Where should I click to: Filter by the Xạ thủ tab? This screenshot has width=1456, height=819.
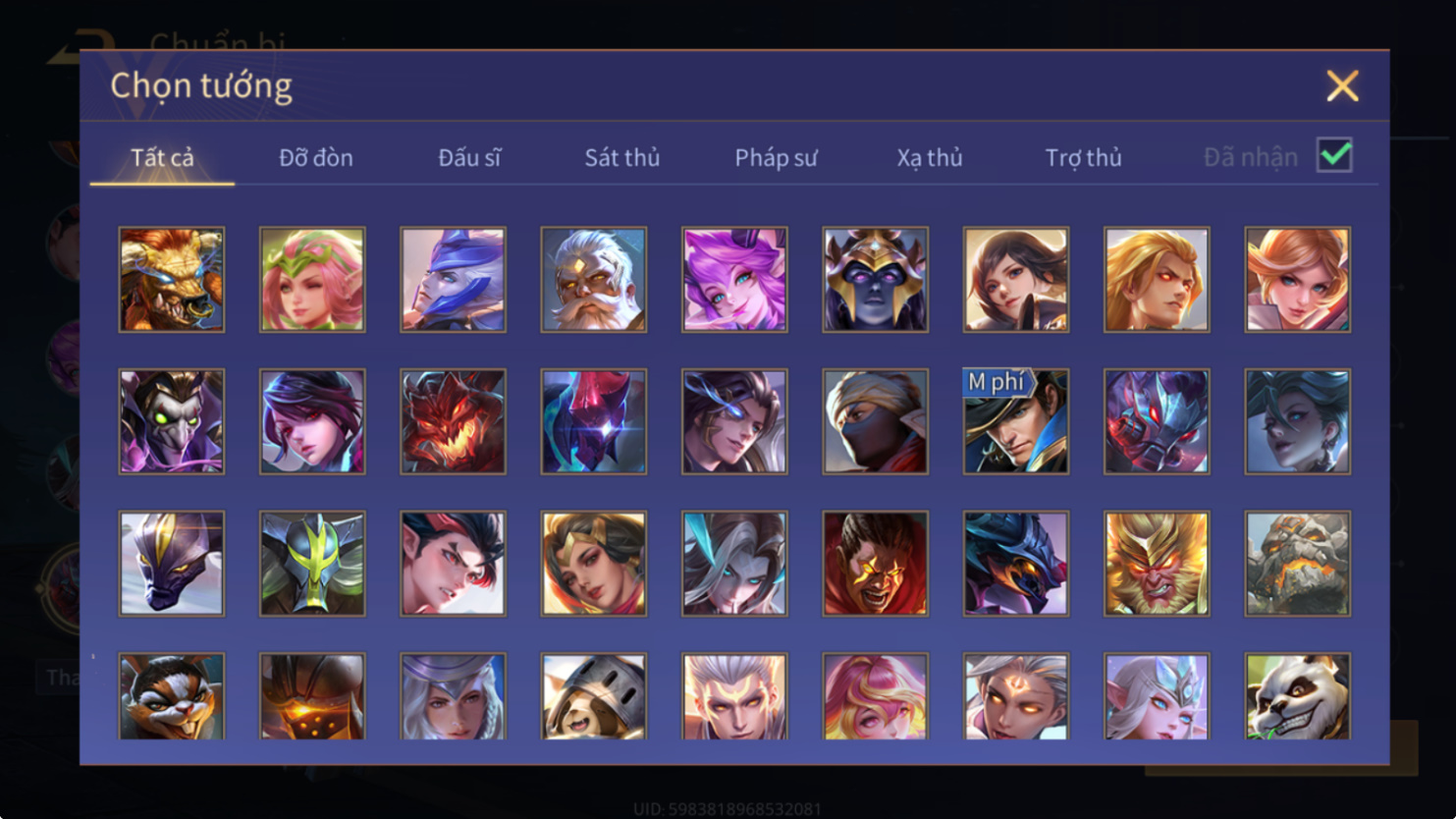pos(930,157)
